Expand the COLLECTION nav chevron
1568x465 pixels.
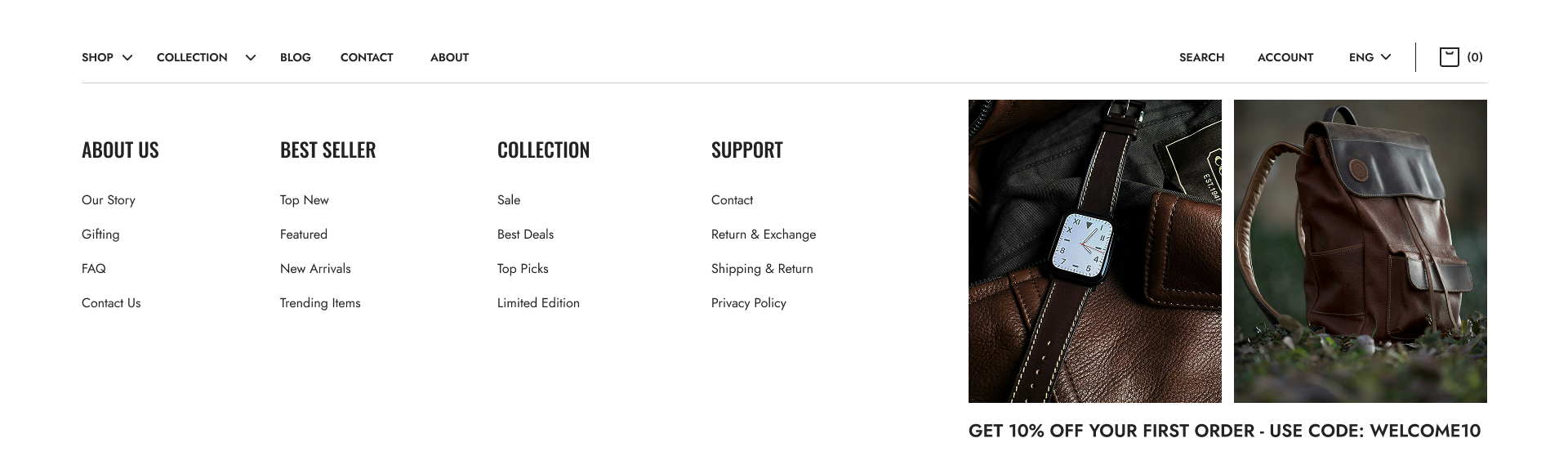coord(251,57)
